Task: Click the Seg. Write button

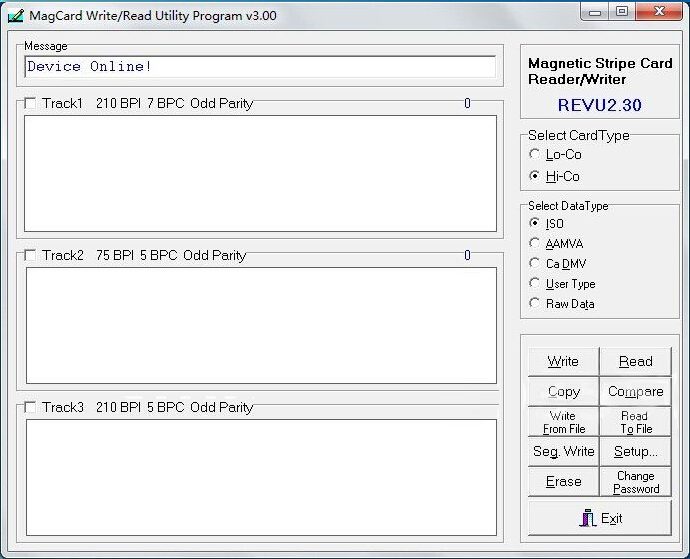Action: pyautogui.click(x=563, y=452)
